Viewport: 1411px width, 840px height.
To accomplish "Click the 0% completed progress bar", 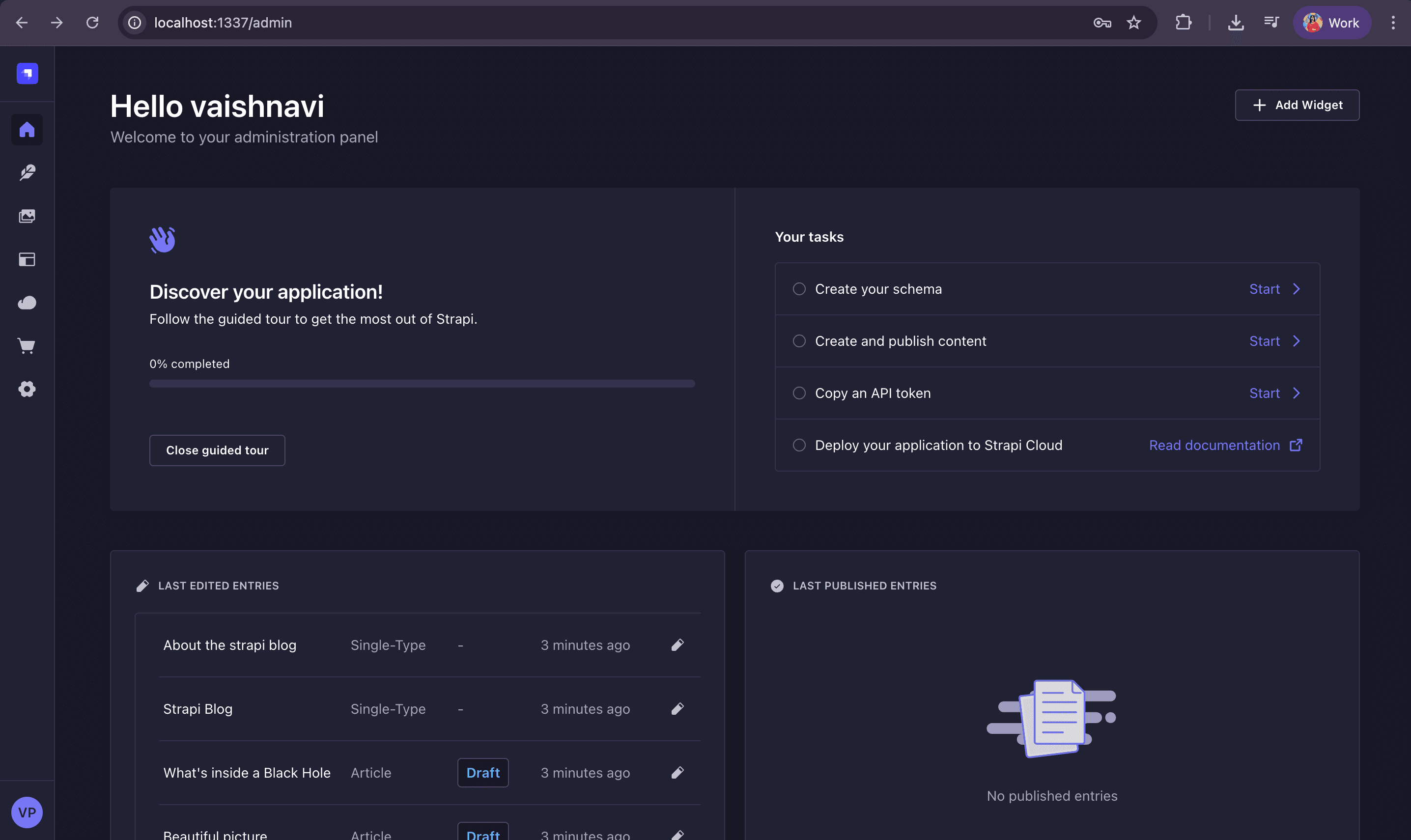I will click(422, 383).
